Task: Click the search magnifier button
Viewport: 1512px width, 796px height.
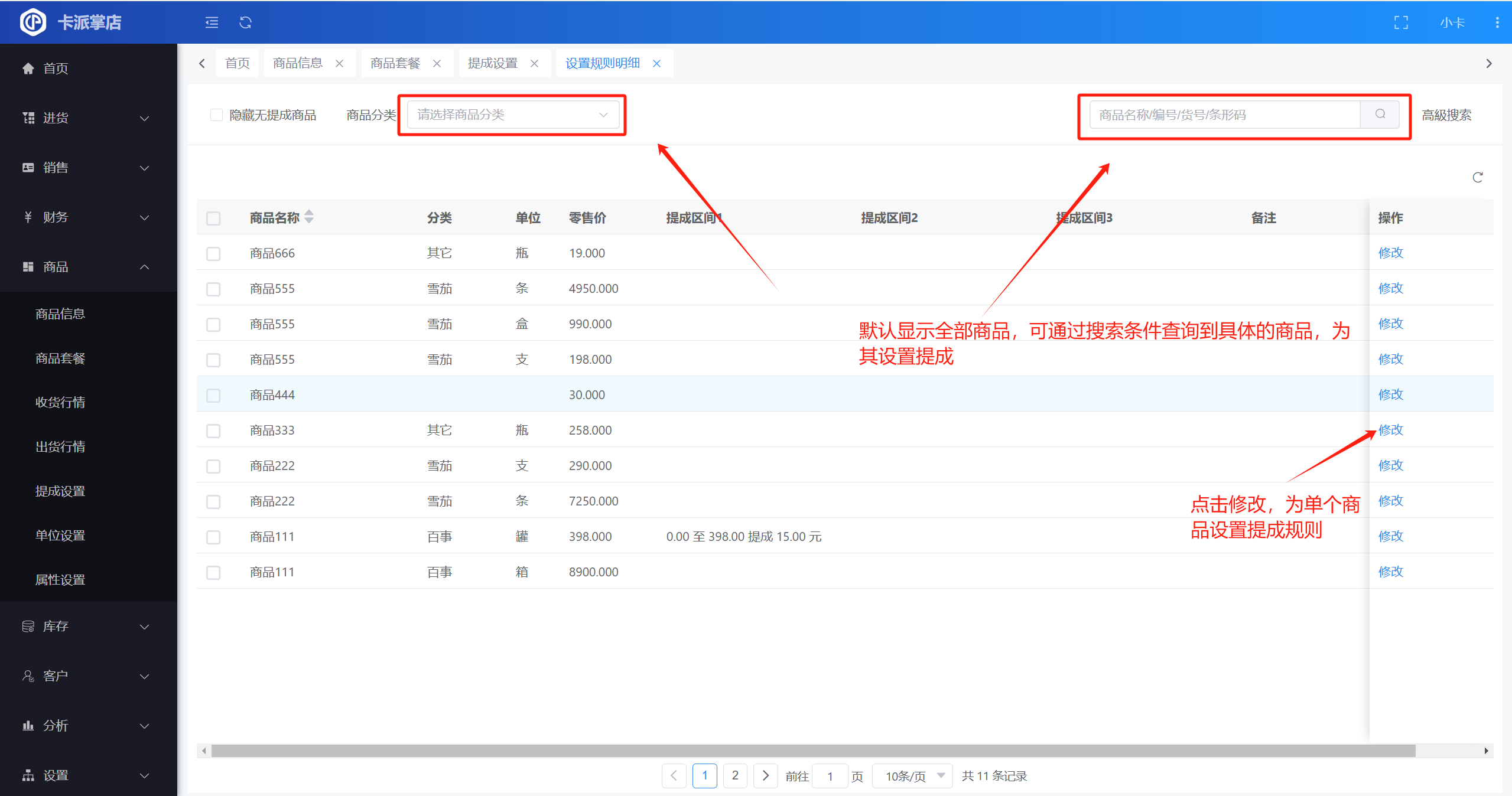Action: 1380,115
